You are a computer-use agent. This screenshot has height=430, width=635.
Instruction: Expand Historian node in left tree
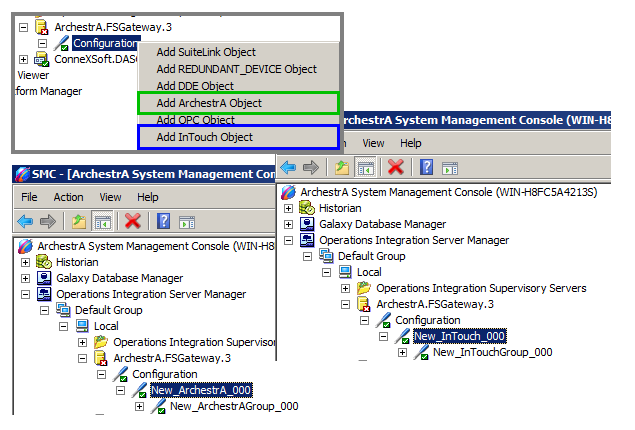(25, 262)
